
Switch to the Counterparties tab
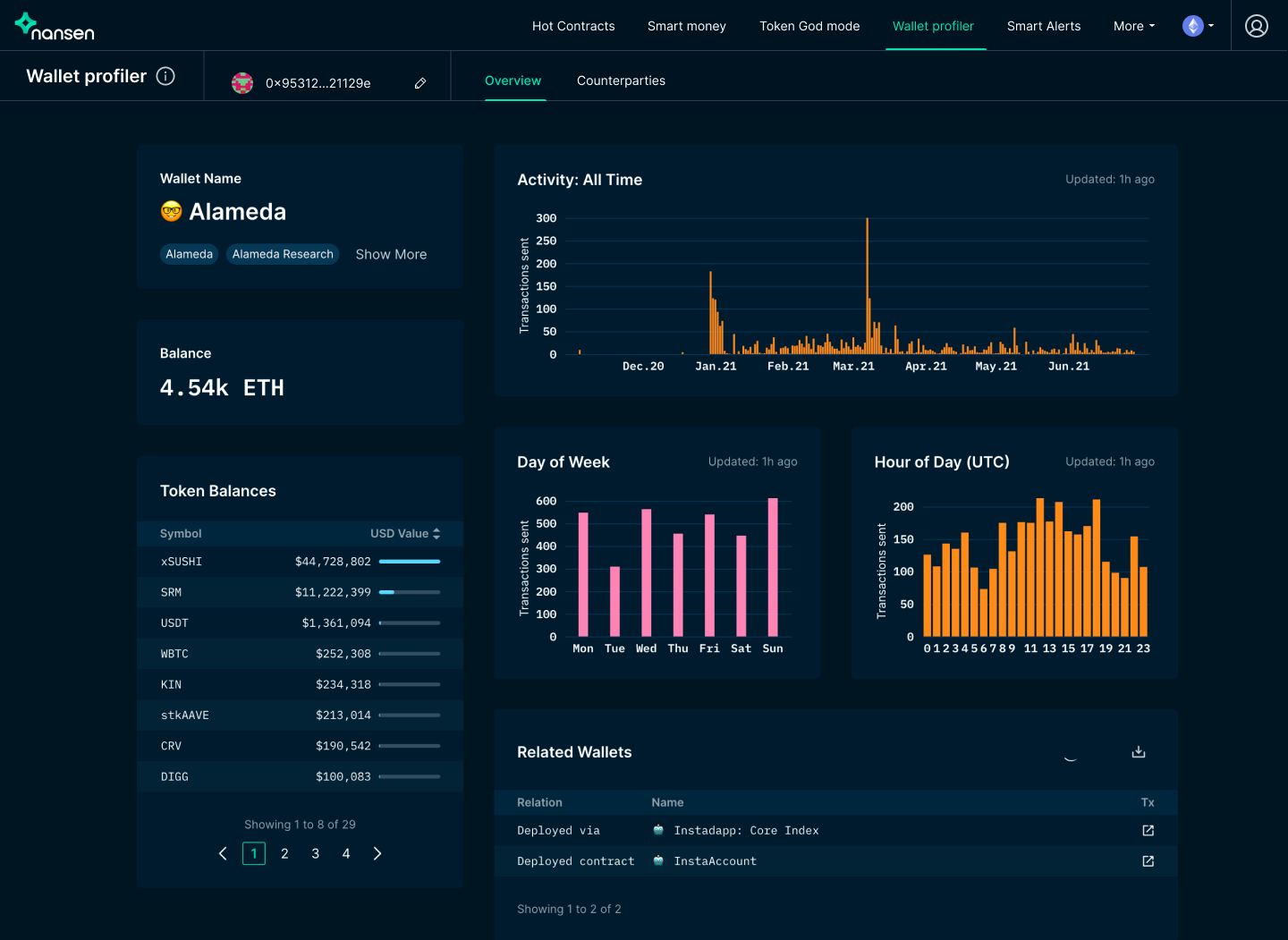(x=621, y=80)
